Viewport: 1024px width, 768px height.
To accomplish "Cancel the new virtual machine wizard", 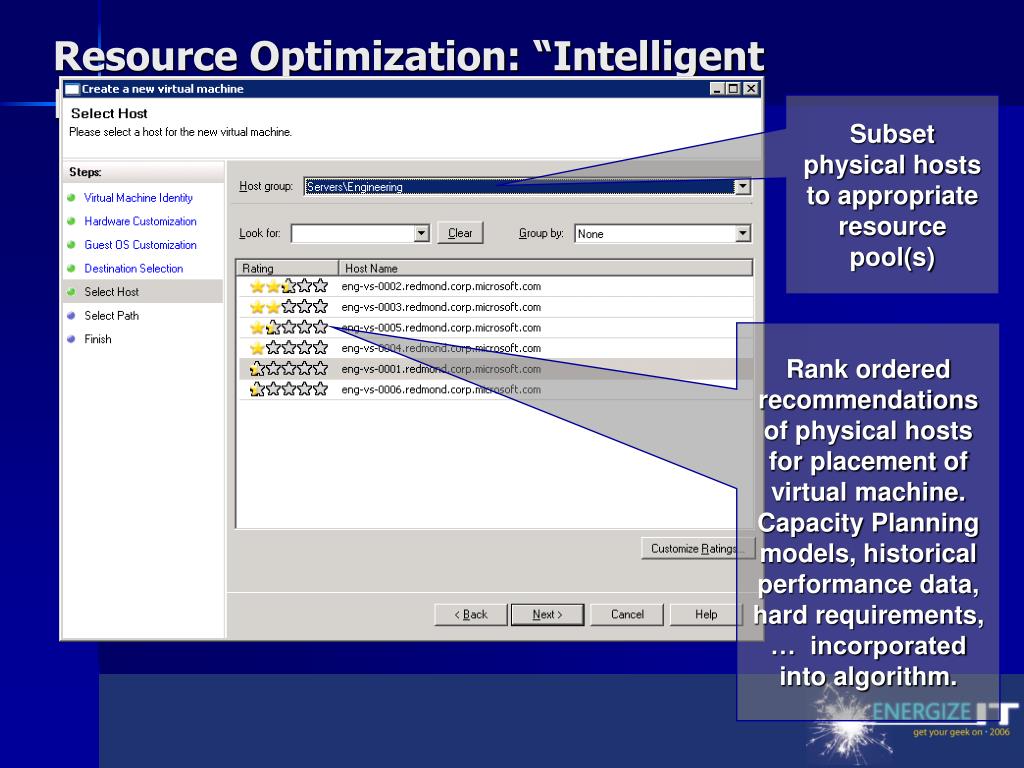I will pyautogui.click(x=627, y=615).
